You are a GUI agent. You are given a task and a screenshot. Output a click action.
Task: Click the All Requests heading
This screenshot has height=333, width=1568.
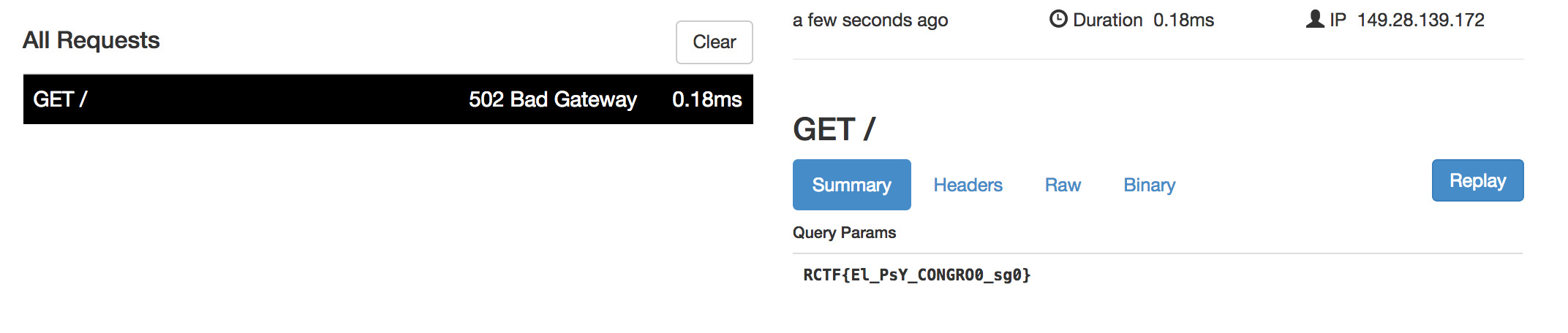tap(91, 40)
